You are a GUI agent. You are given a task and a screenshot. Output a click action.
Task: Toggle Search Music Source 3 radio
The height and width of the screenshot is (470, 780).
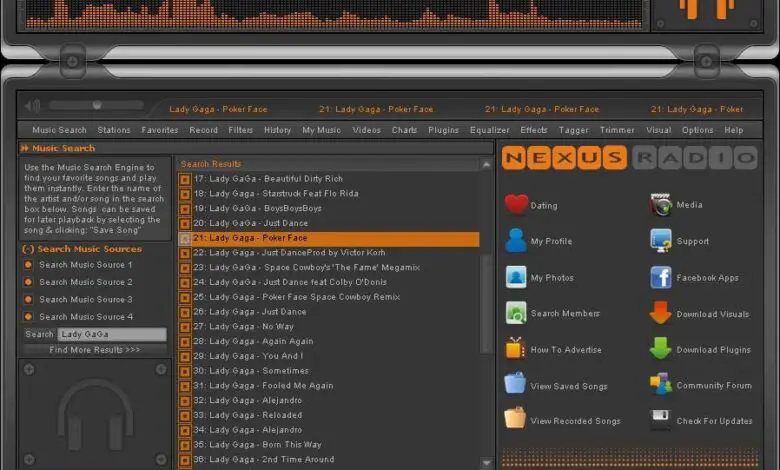[x=28, y=299]
